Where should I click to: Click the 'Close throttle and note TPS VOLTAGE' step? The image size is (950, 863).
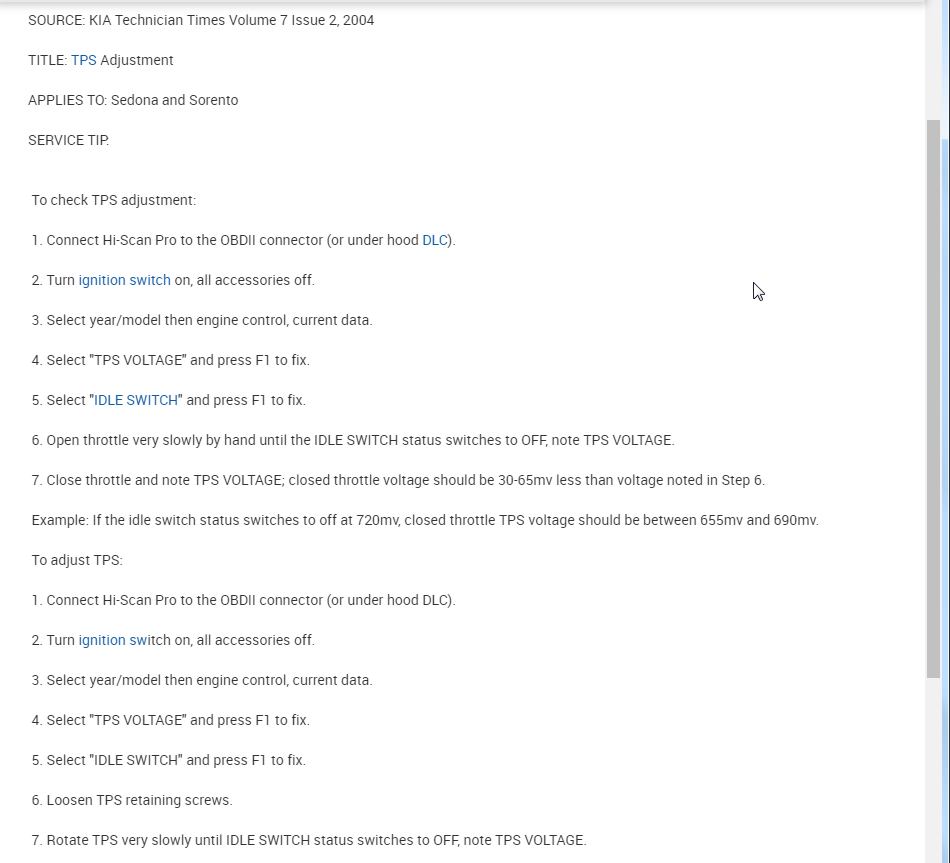tap(398, 480)
